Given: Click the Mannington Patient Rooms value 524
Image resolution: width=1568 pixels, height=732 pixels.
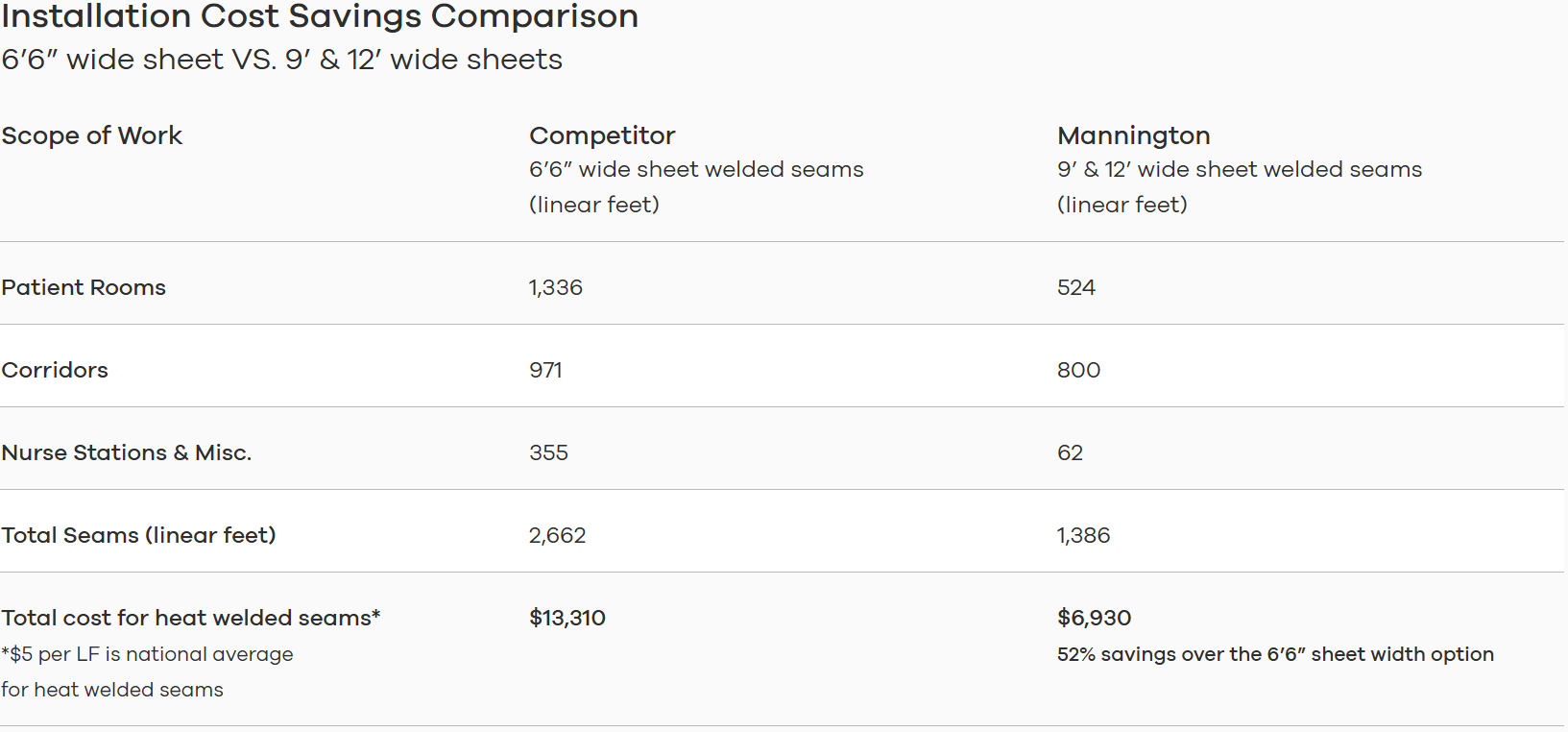Looking at the screenshot, I should (1076, 287).
